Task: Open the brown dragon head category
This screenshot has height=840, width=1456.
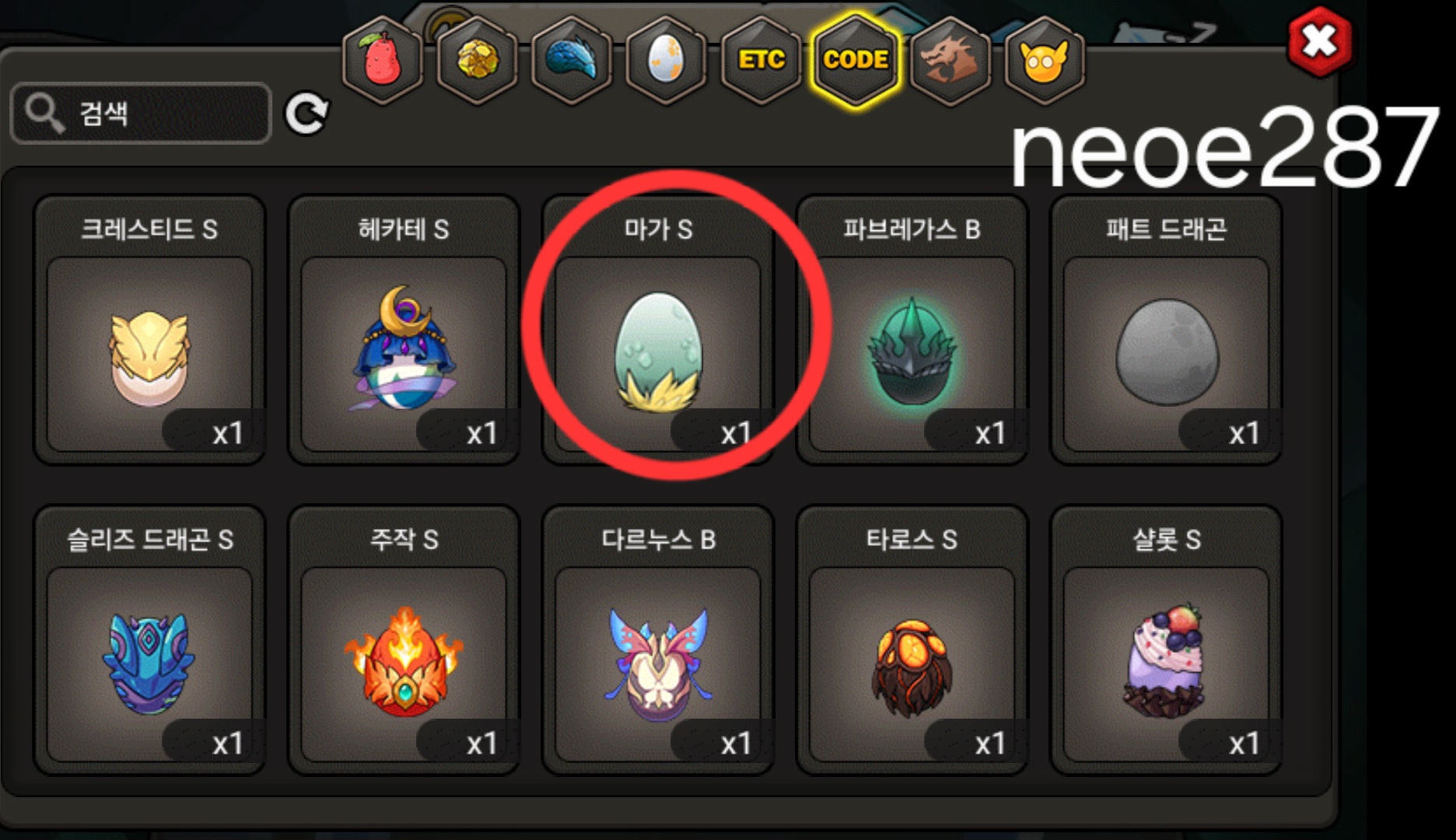Action: click(x=950, y=60)
